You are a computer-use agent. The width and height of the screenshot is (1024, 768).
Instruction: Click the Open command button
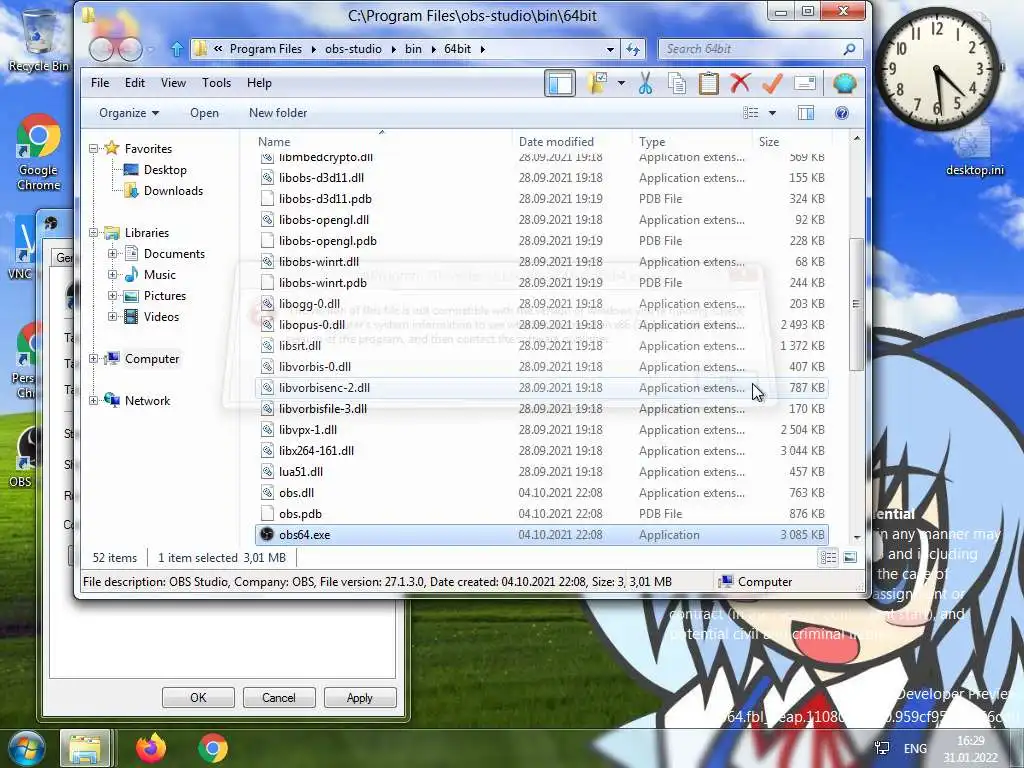click(x=204, y=113)
